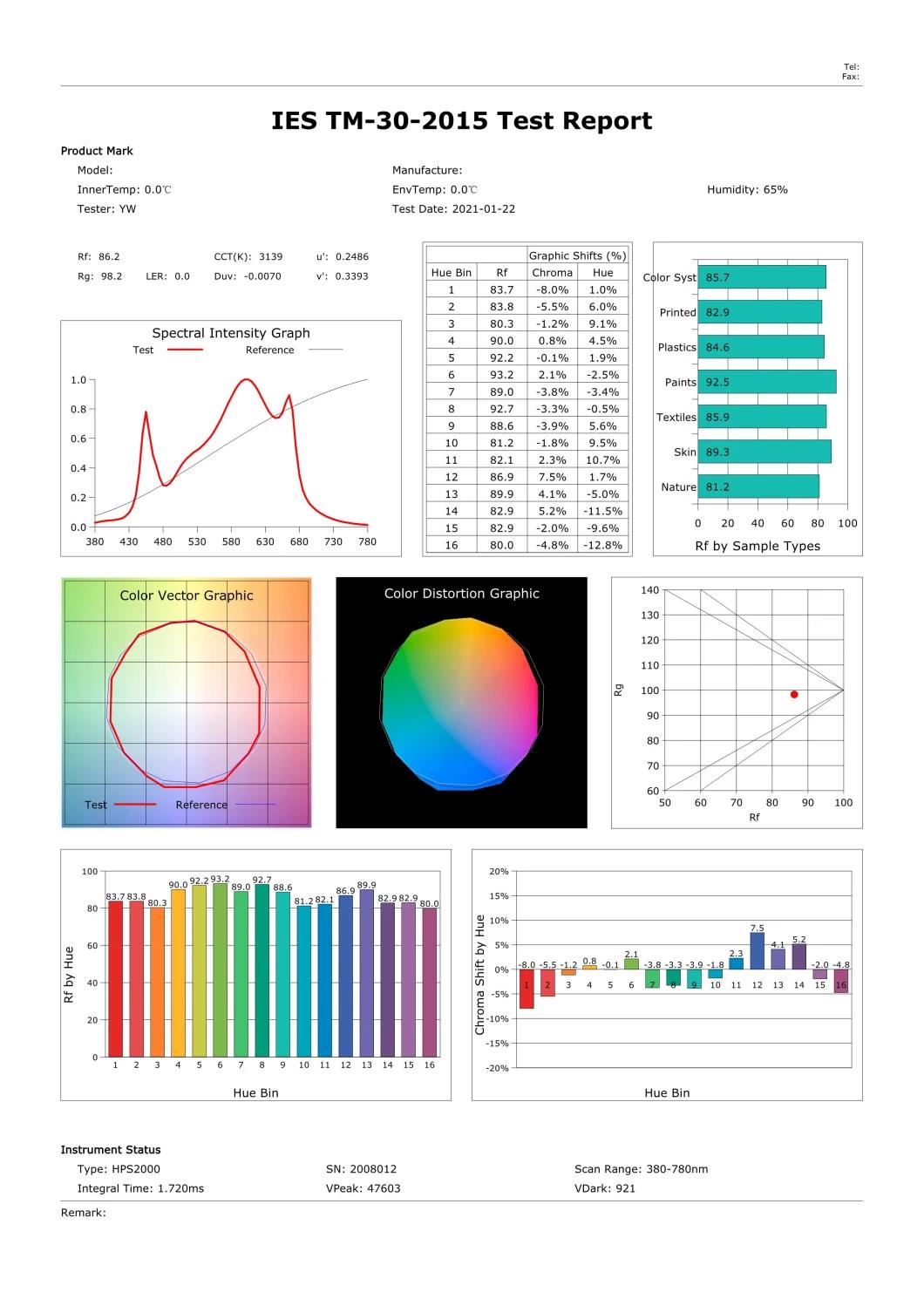The width and height of the screenshot is (924, 1306).
Task: Select Test Date: 2021-01-22 text
Action: [453, 209]
